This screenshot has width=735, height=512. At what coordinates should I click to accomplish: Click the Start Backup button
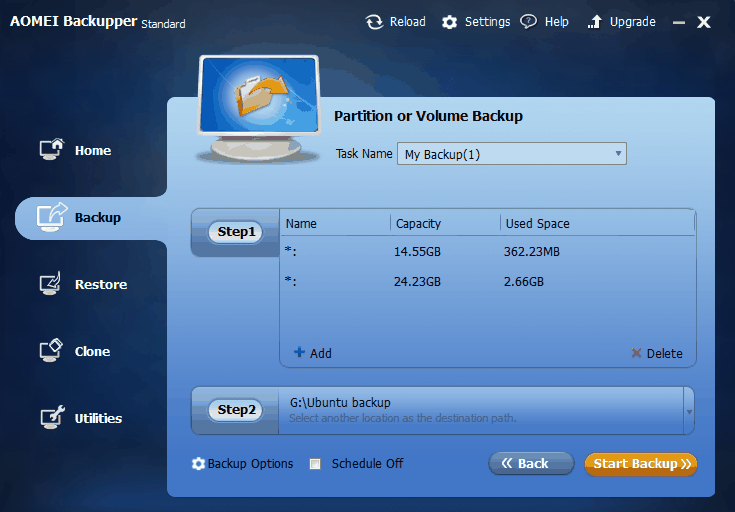point(641,464)
